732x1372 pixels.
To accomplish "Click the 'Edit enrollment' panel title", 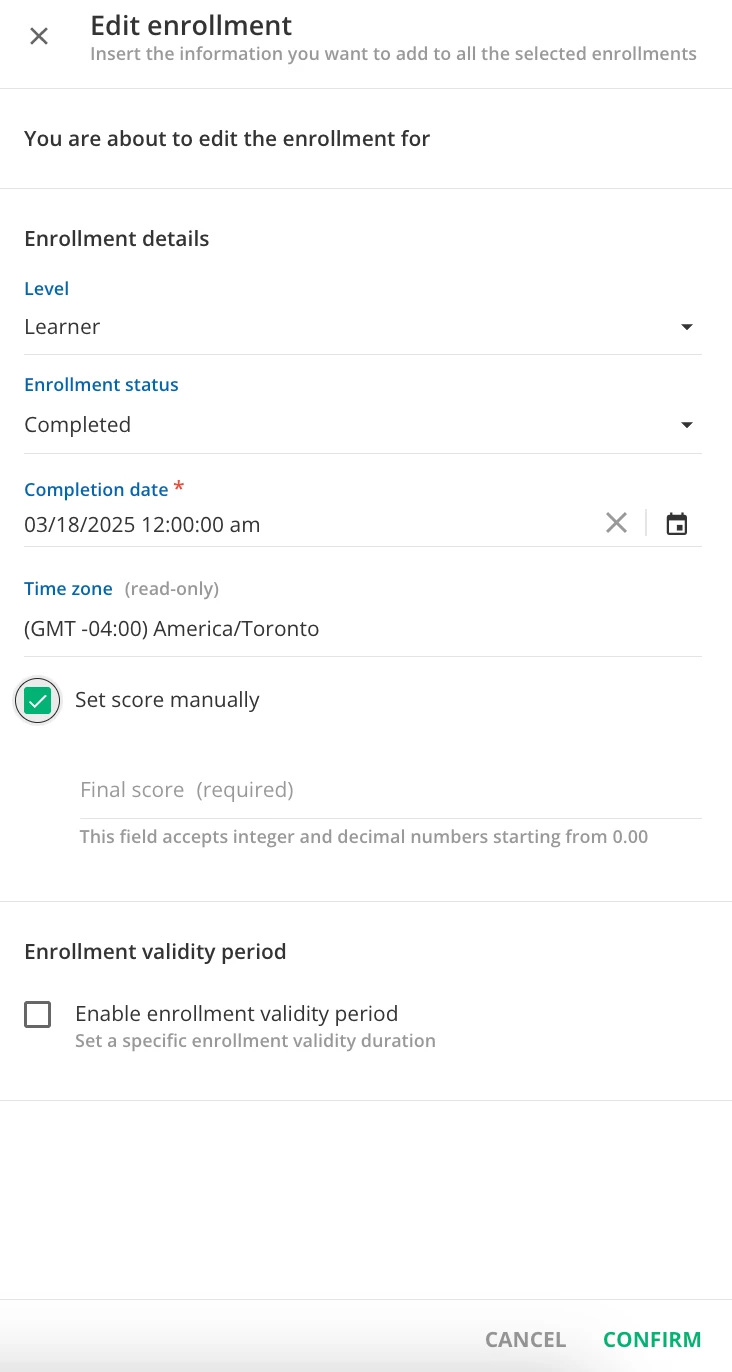I will click(191, 25).
